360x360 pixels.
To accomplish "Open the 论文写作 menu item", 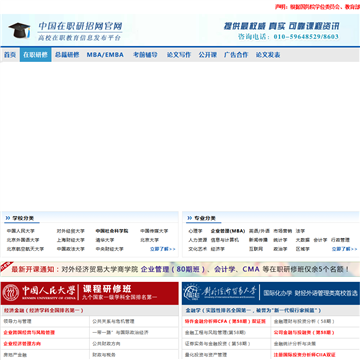I will [x=179, y=55].
